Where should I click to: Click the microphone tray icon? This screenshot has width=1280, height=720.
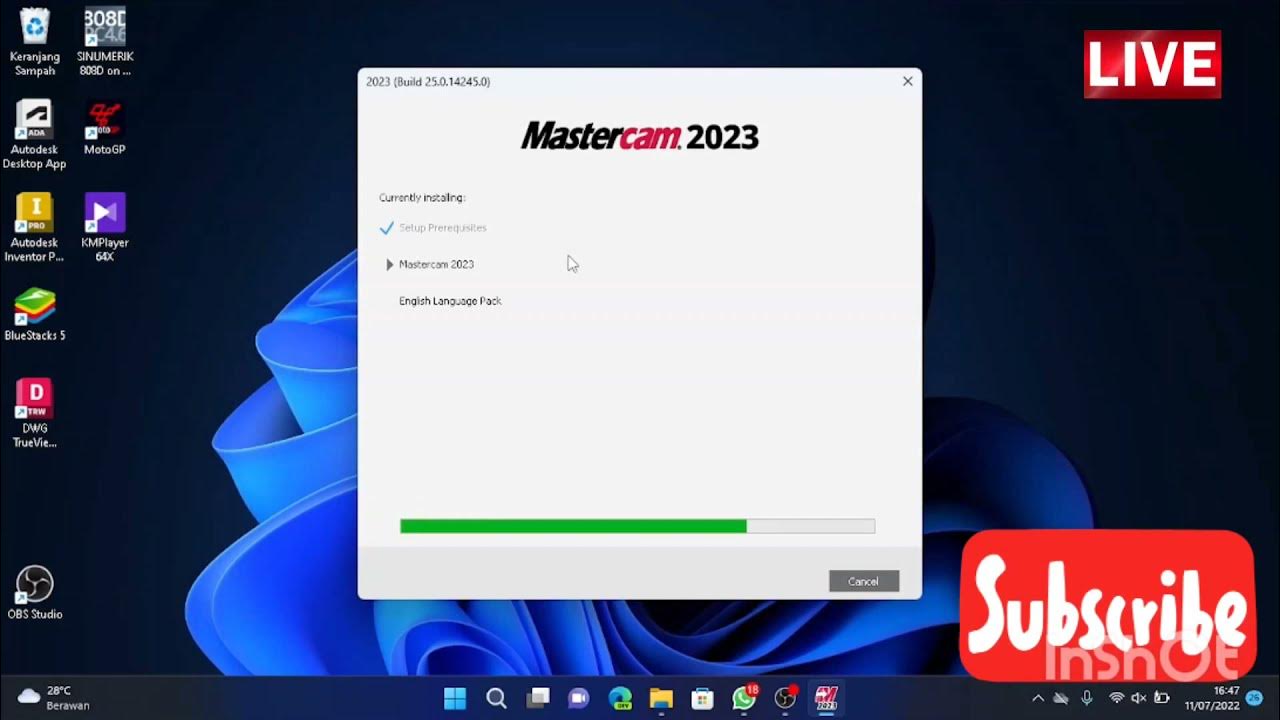pyautogui.click(x=1087, y=698)
